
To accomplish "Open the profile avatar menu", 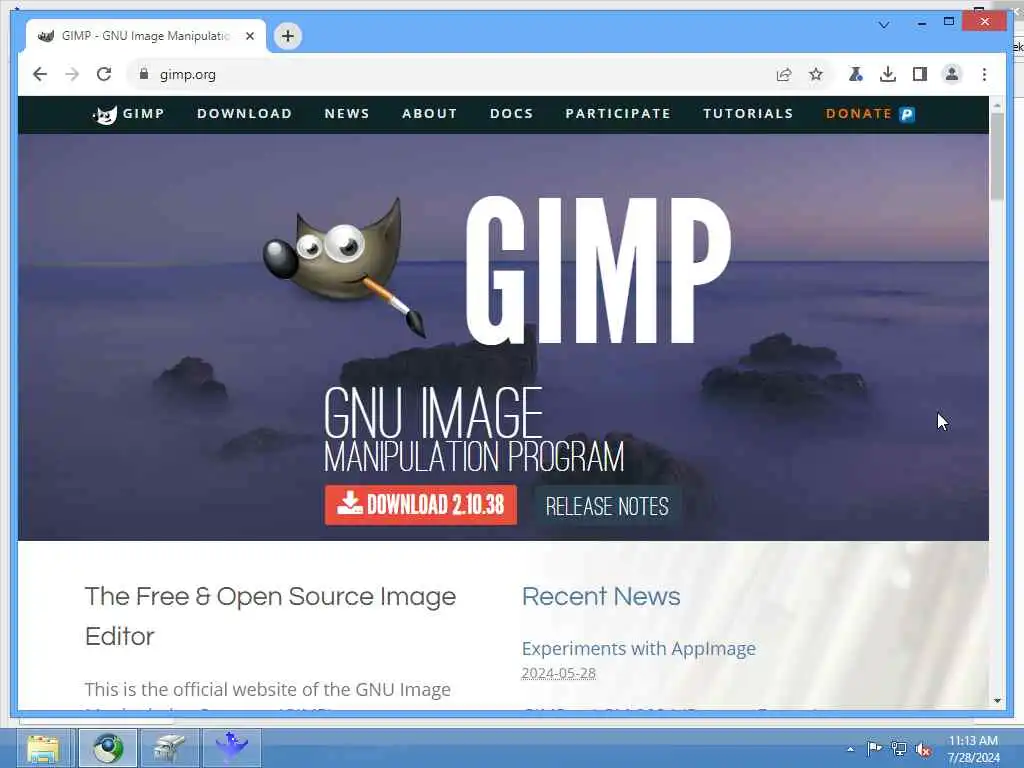I will coord(952,74).
